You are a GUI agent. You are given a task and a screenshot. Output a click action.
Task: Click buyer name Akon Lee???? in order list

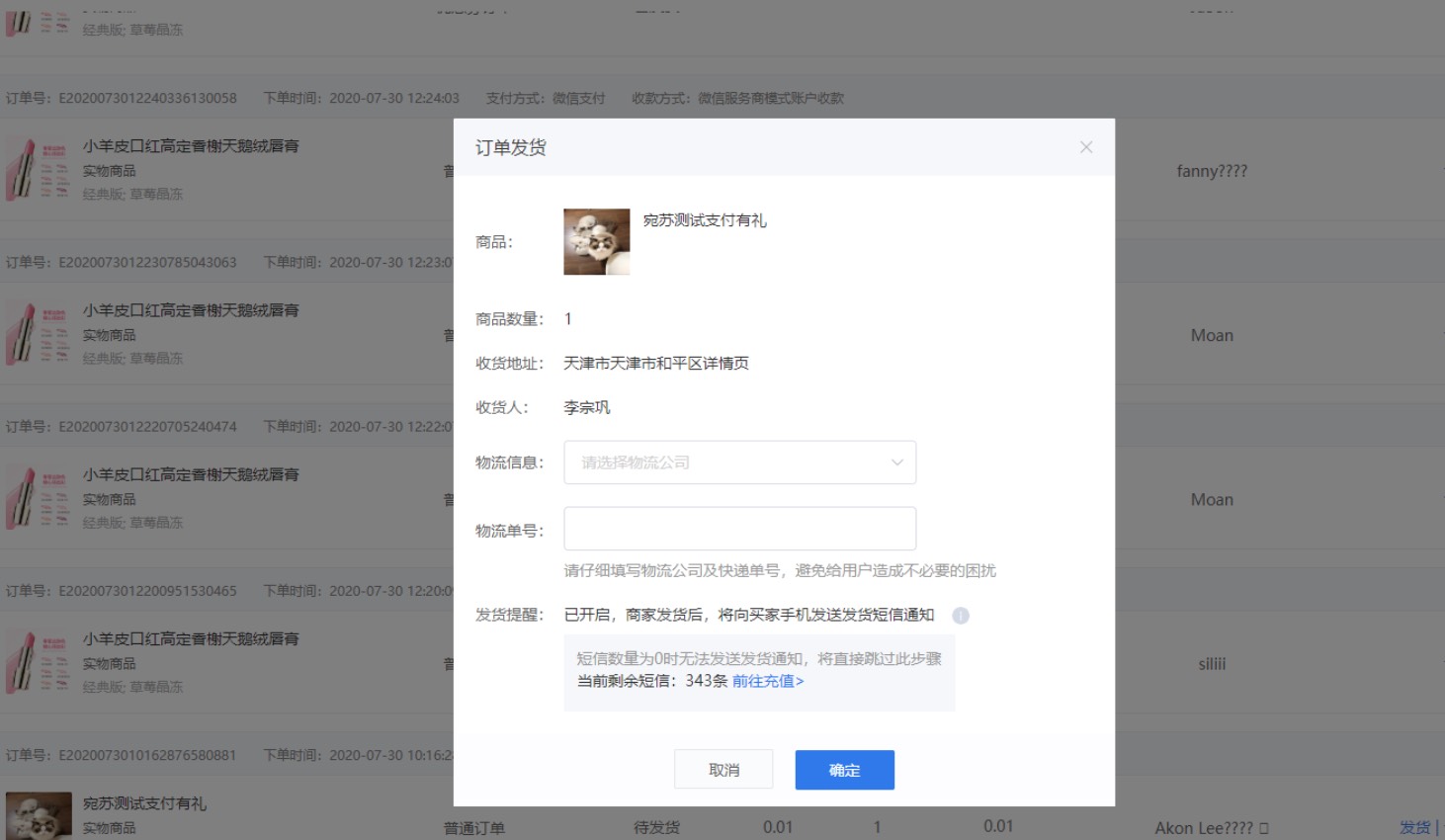(x=1212, y=828)
